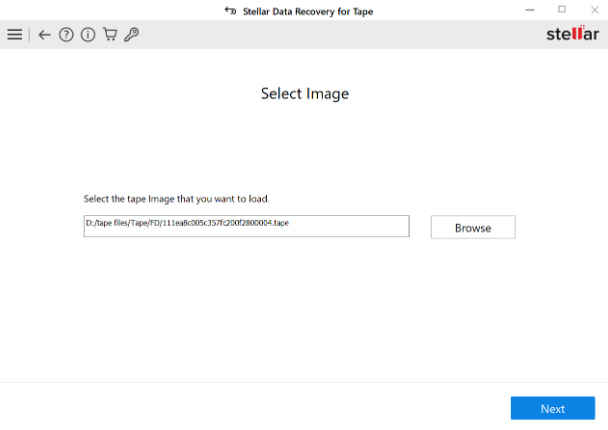
Task: Click the 'Stellar Data Recovery for Tape' title
Action: coord(308,12)
